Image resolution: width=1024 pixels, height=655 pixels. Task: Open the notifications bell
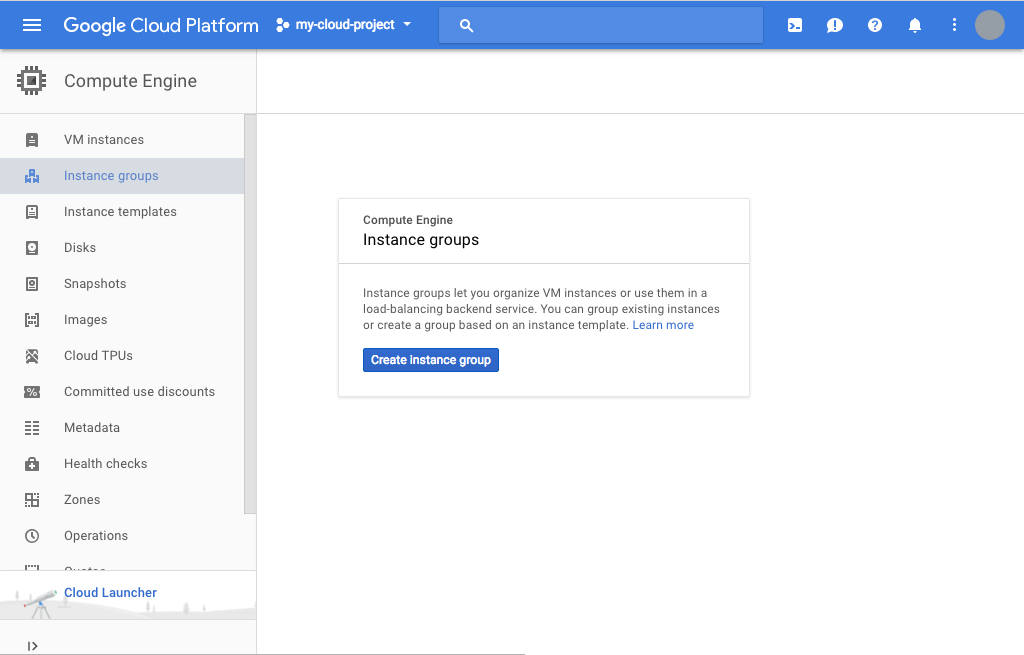tap(915, 25)
